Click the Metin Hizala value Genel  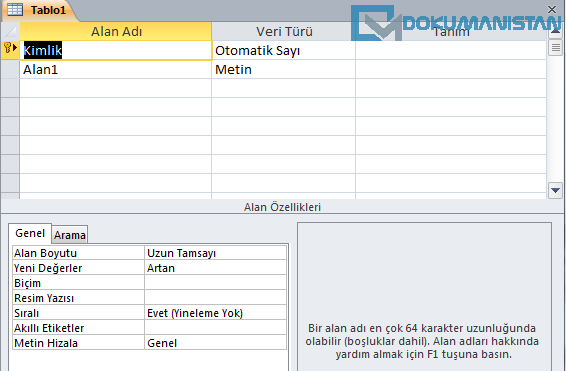(x=215, y=343)
